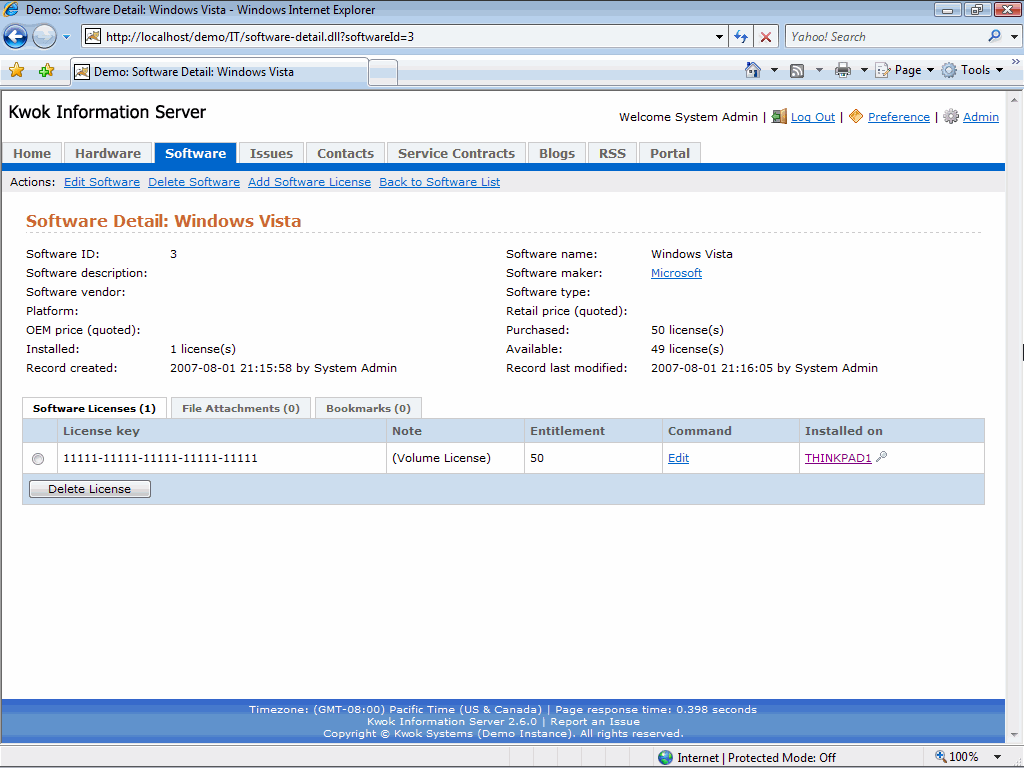The image size is (1024, 768).
Task: Open the Page menu dropdown
Action: tap(905, 70)
